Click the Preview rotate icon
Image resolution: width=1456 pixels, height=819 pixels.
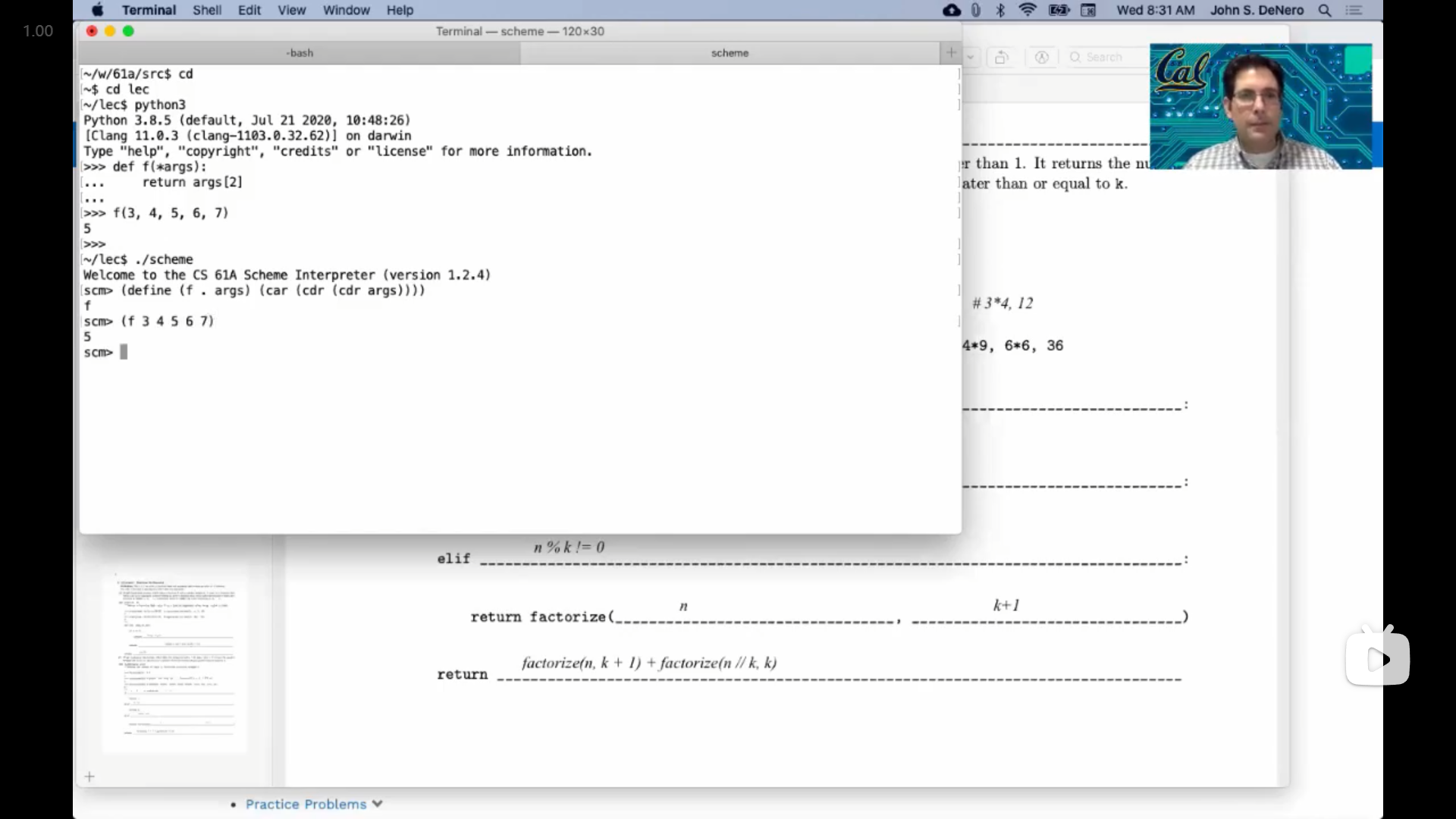tap(1001, 58)
